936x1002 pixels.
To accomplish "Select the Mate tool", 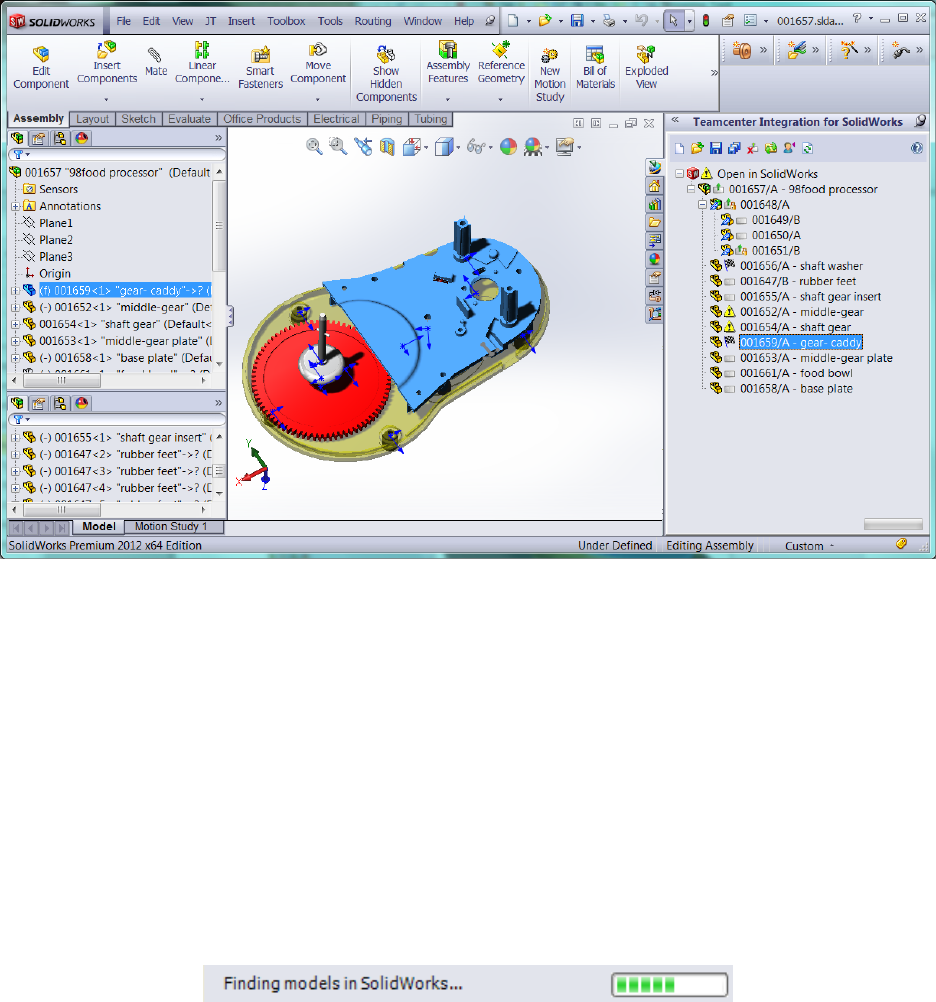I will tap(156, 61).
